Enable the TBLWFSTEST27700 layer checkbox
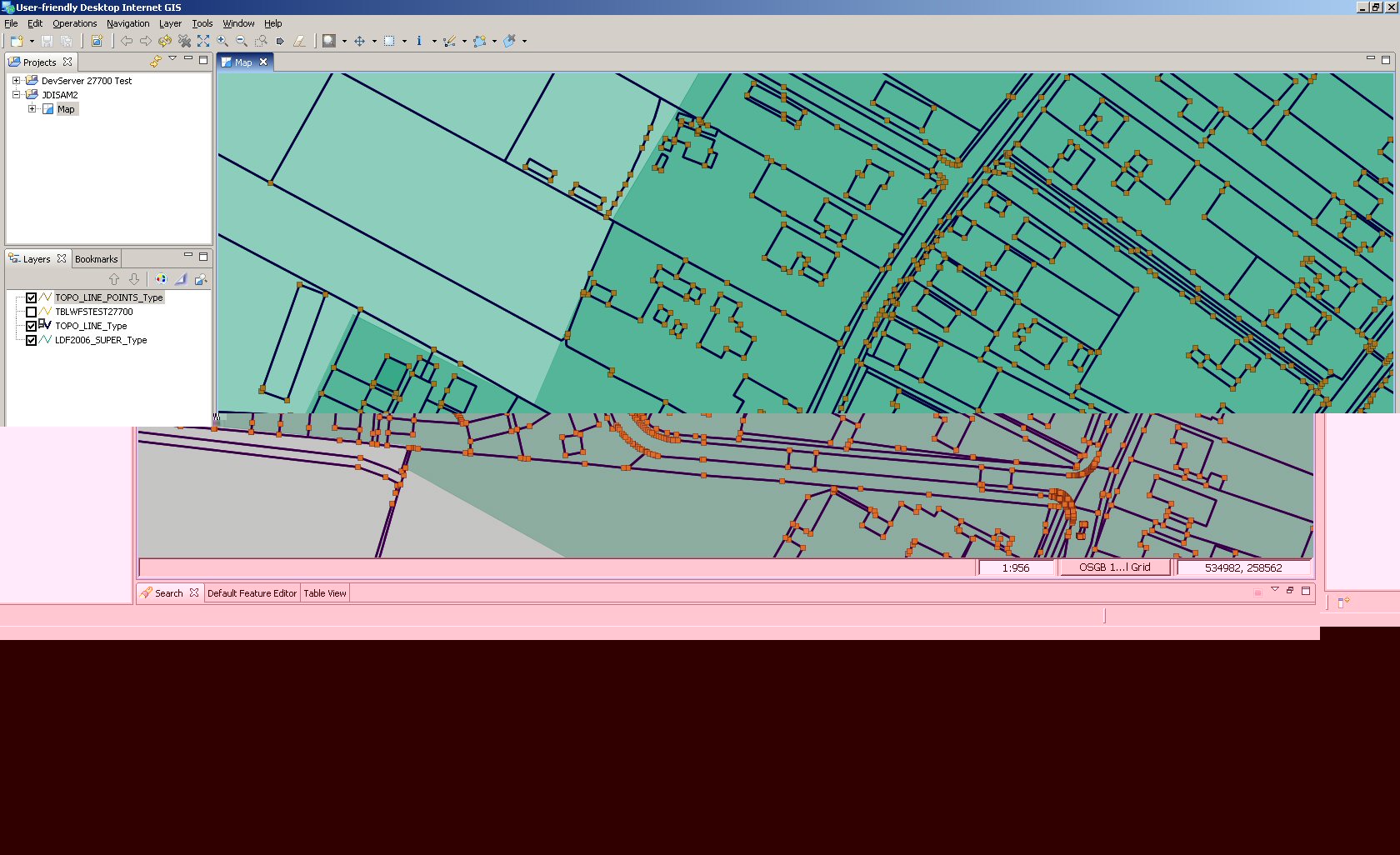1400x855 pixels. pyautogui.click(x=31, y=312)
